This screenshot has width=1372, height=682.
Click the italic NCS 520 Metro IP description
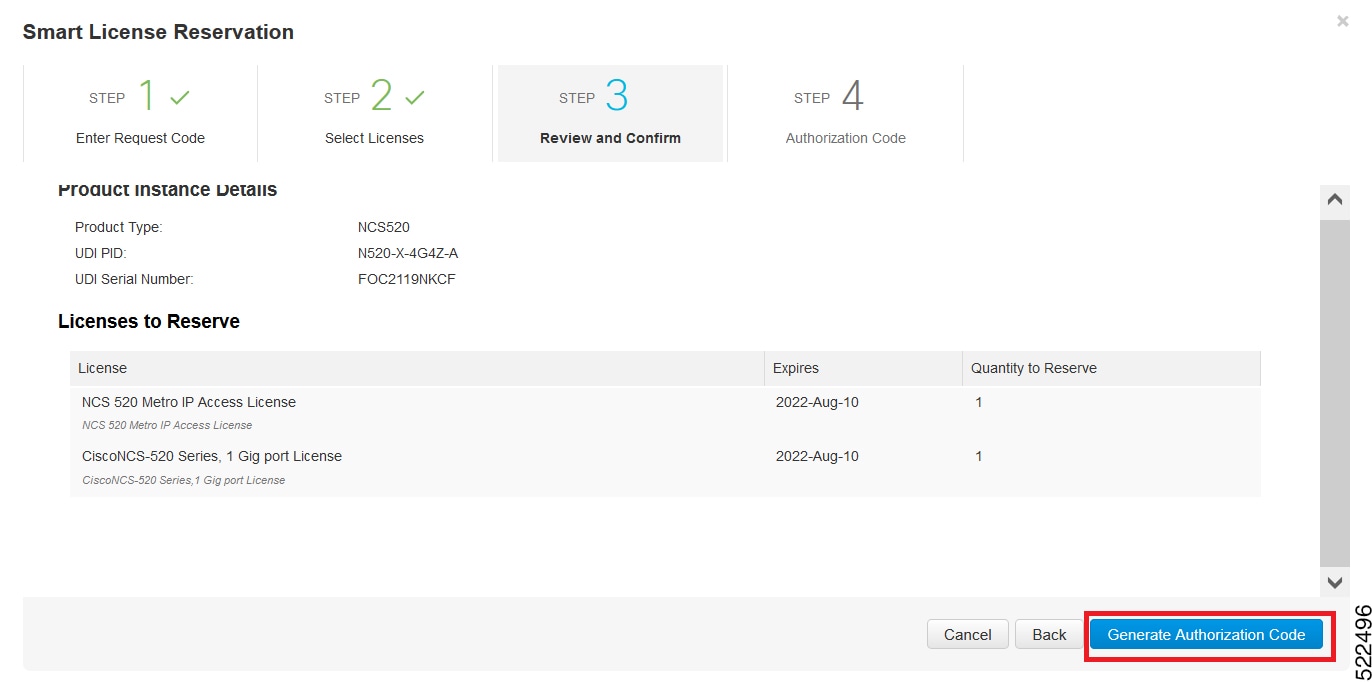click(167, 425)
